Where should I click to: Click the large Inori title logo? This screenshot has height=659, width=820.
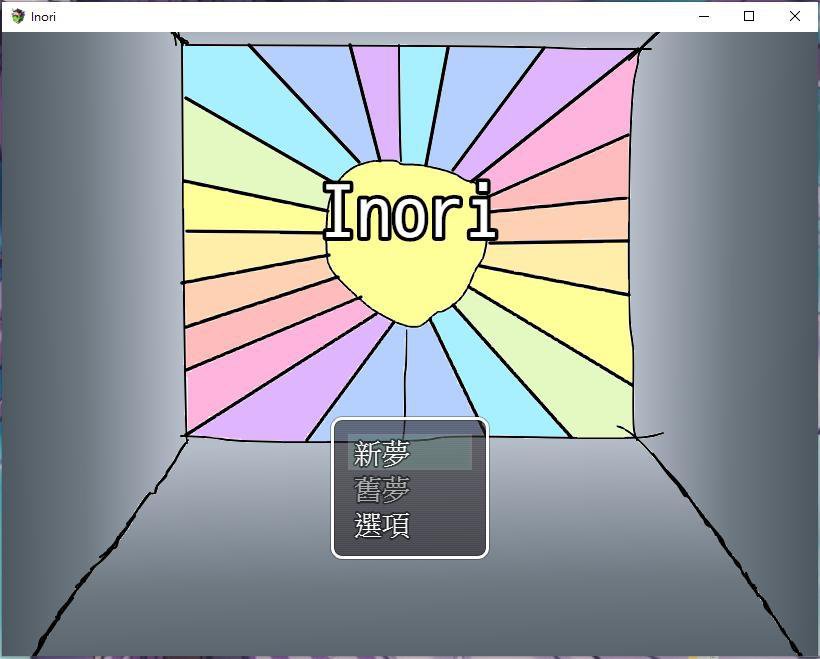coord(409,211)
